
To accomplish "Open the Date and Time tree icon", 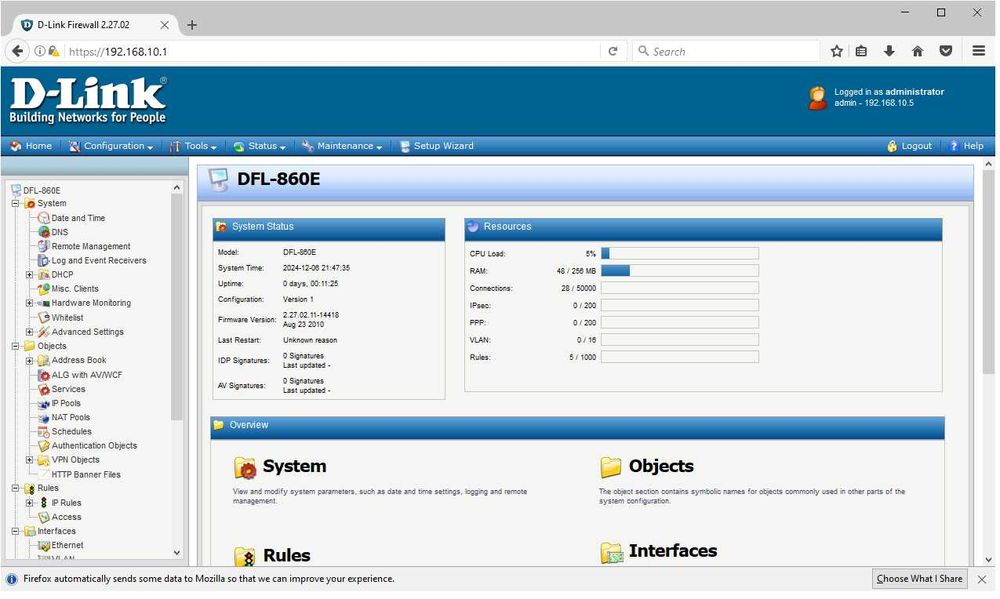I will [x=43, y=219].
